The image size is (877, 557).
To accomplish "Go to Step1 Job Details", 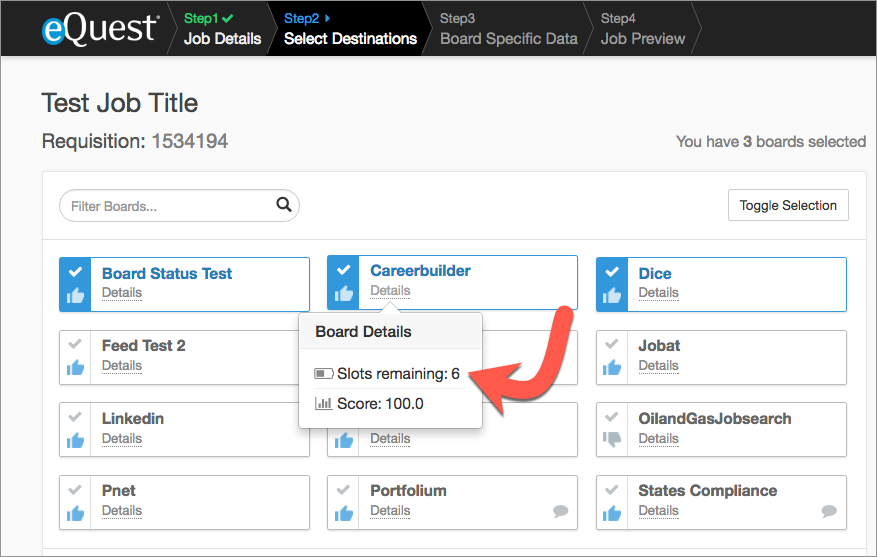I will pyautogui.click(x=222, y=29).
